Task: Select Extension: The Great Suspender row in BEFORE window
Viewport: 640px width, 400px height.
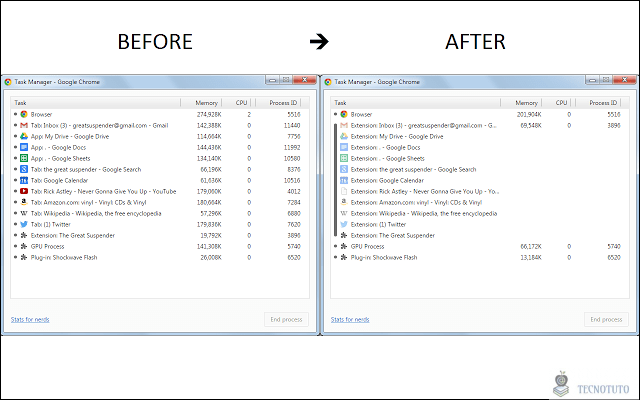Action: tap(160, 236)
